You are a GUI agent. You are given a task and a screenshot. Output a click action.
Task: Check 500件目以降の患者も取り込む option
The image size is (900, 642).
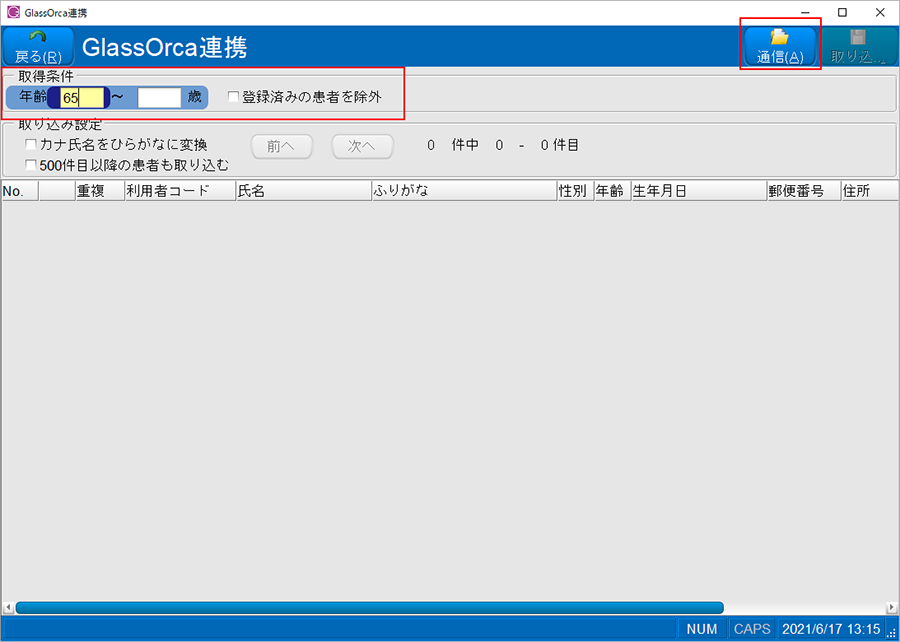(31, 165)
